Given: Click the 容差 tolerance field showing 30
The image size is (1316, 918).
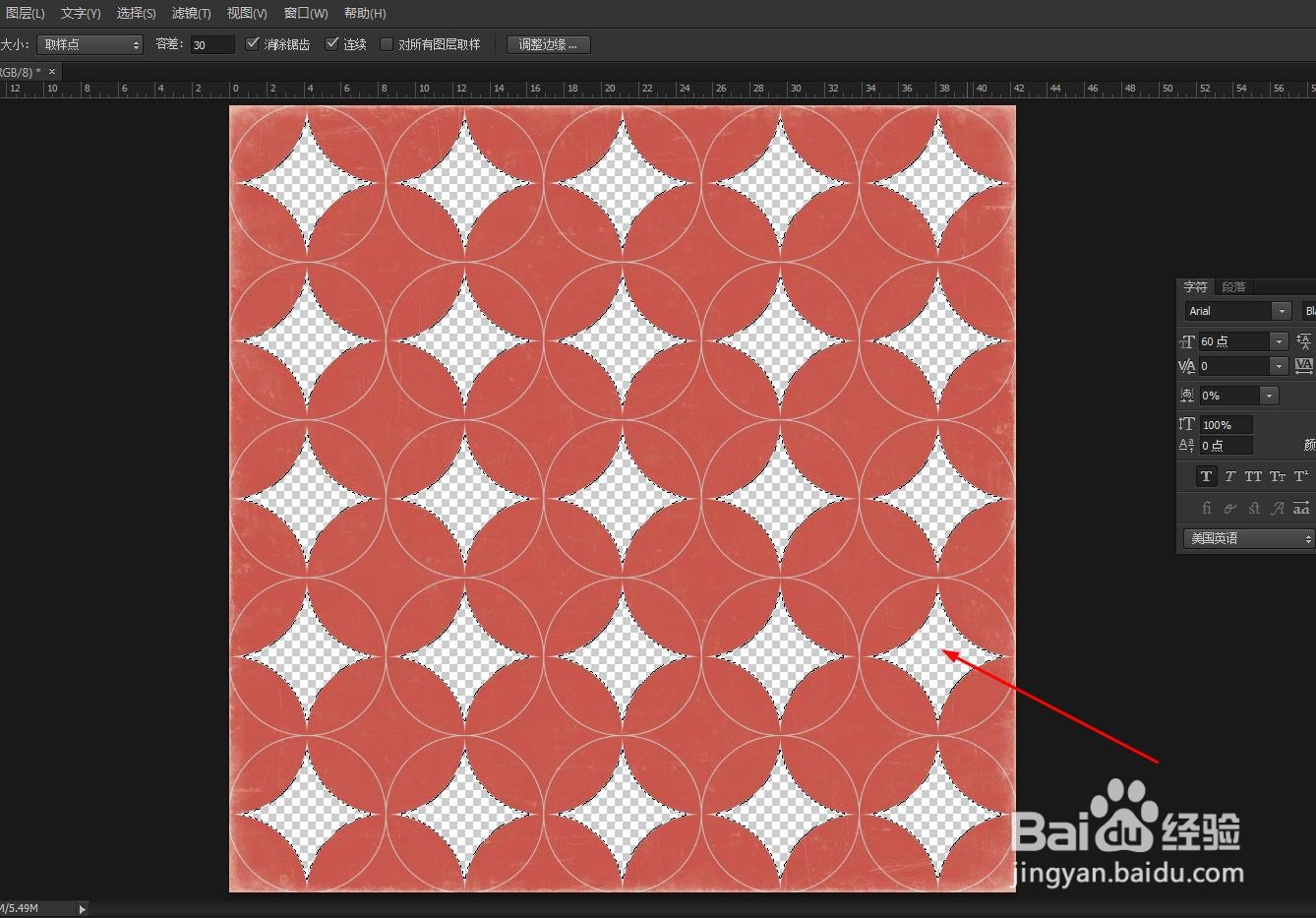Looking at the screenshot, I should coord(211,44).
